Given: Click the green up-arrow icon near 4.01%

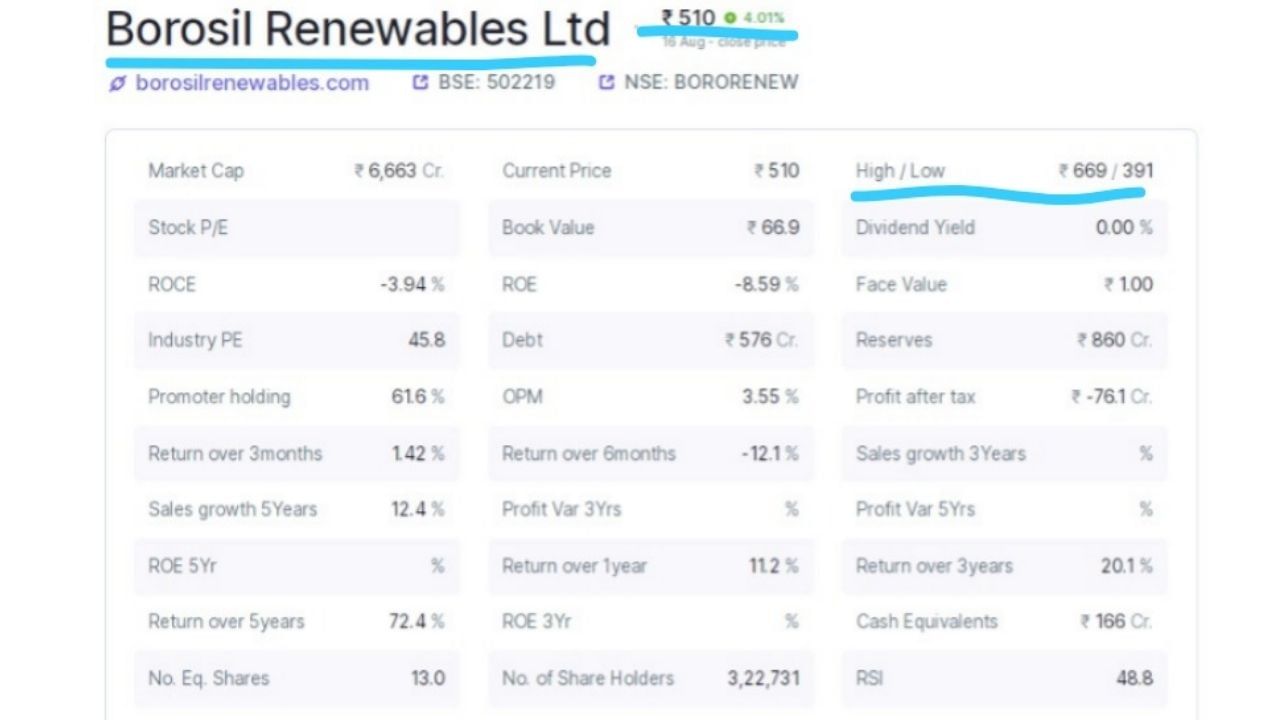Looking at the screenshot, I should 730,18.
